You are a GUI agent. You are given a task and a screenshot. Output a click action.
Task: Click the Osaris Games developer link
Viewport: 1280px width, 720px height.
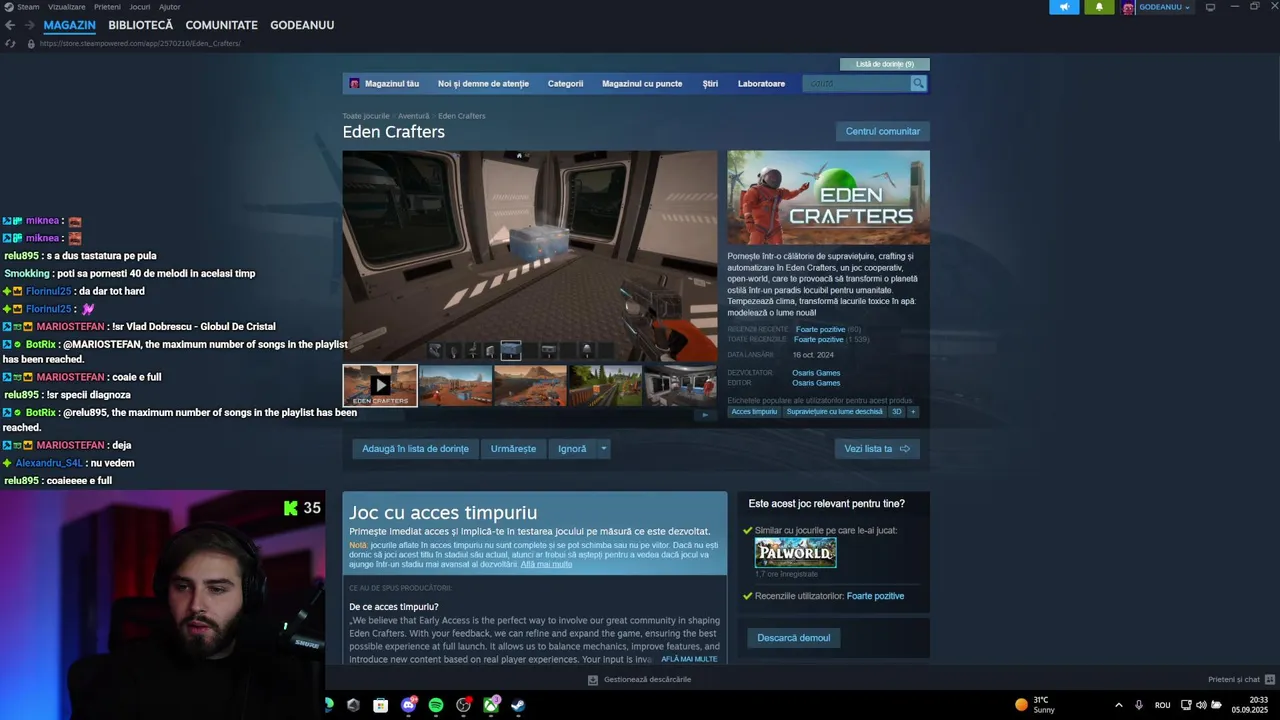816,373
